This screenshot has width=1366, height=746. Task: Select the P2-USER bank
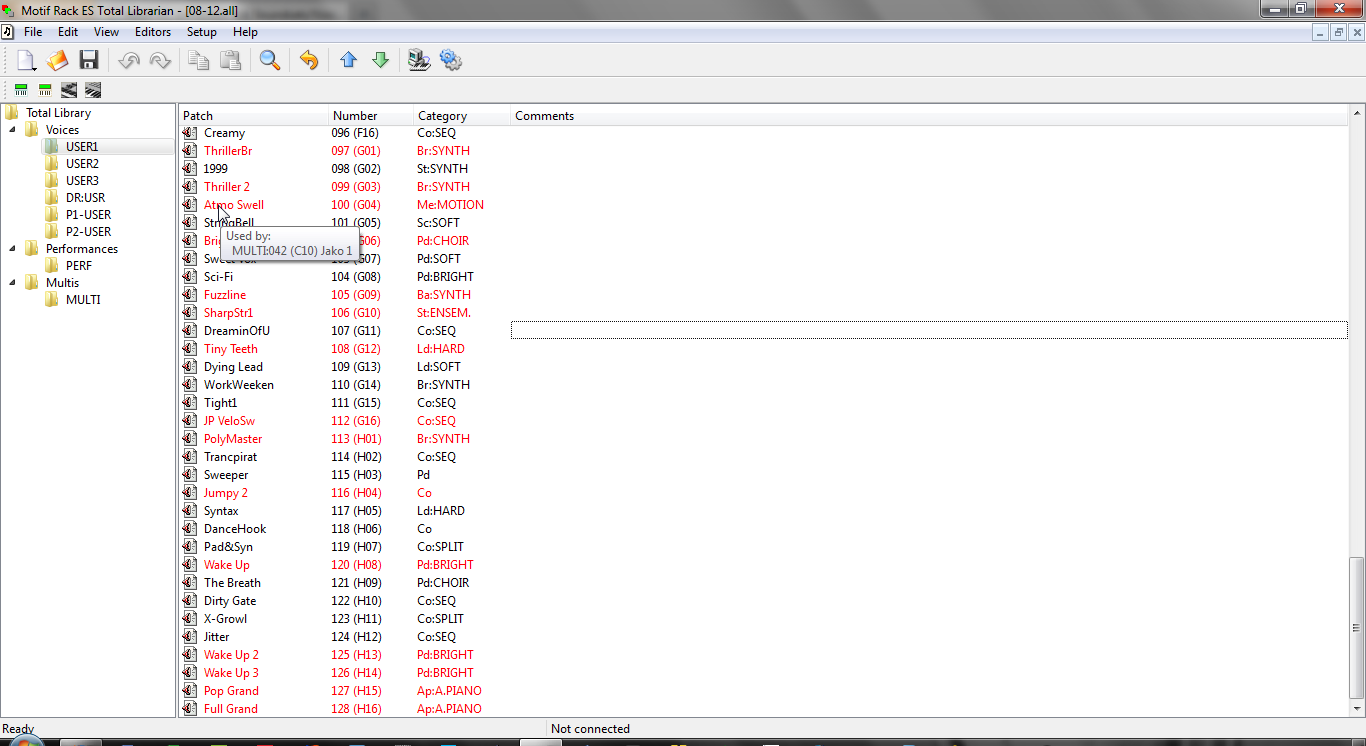[88, 232]
